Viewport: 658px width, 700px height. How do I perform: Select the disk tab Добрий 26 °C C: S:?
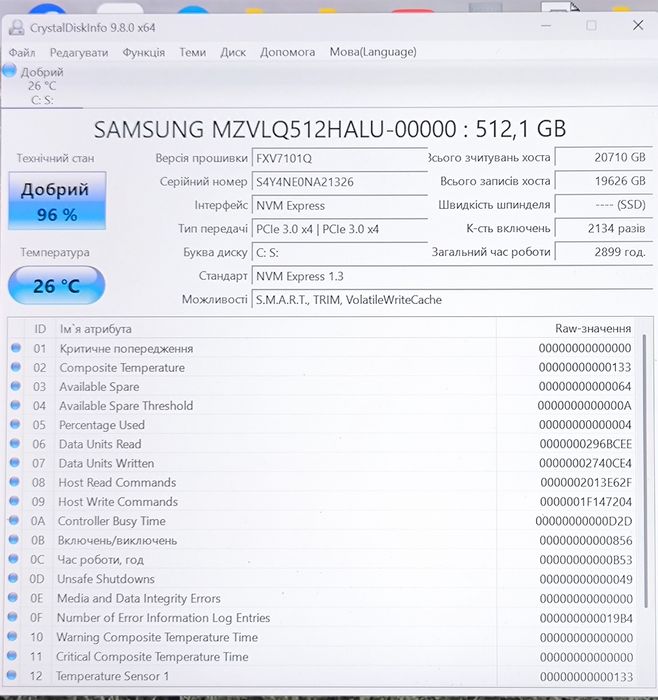coord(42,86)
